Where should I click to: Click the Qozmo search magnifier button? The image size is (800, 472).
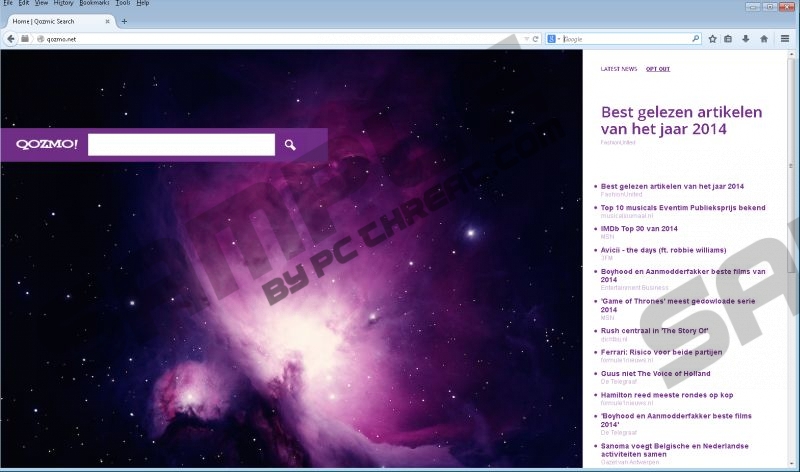(x=290, y=145)
